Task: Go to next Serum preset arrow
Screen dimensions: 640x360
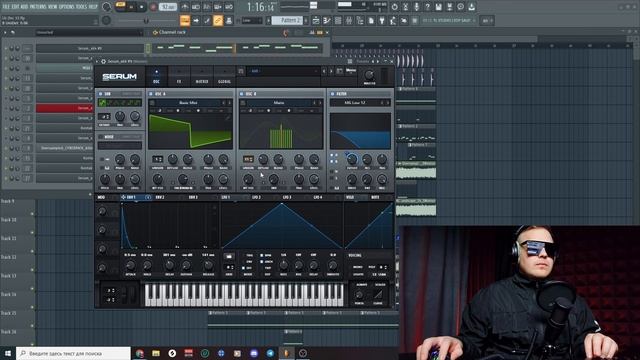Action: tap(331, 71)
